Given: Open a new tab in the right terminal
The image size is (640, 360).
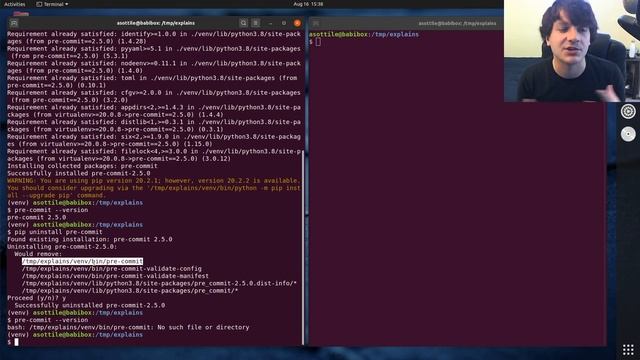Looking at the screenshot, I should coord(316,24).
